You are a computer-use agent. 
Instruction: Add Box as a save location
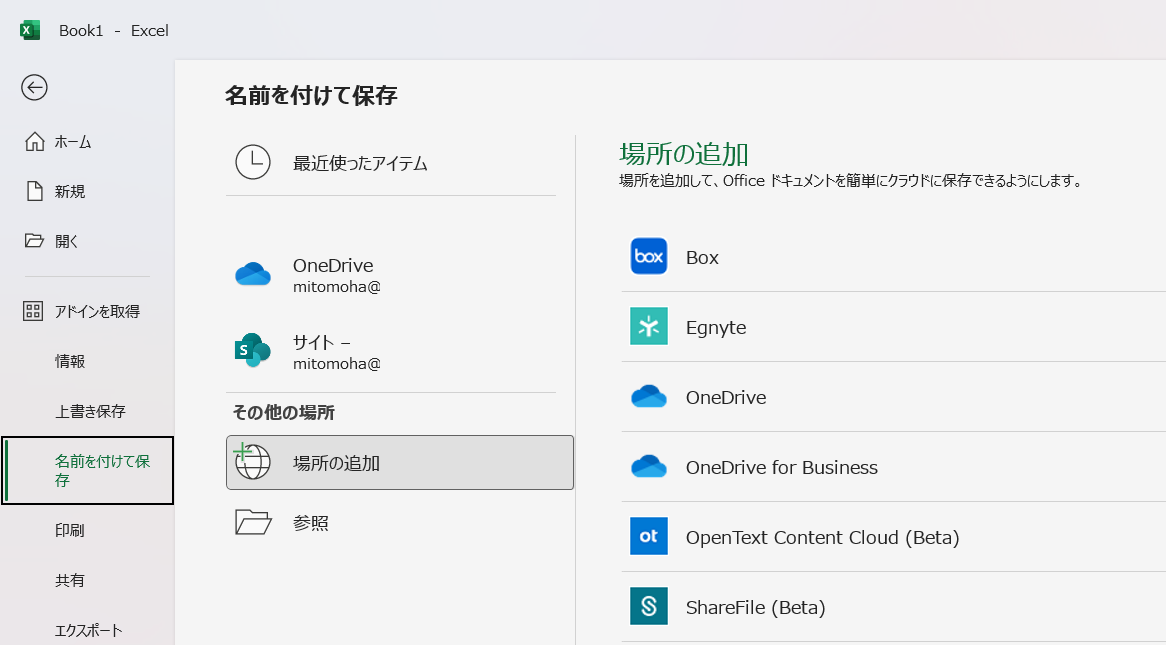893,257
